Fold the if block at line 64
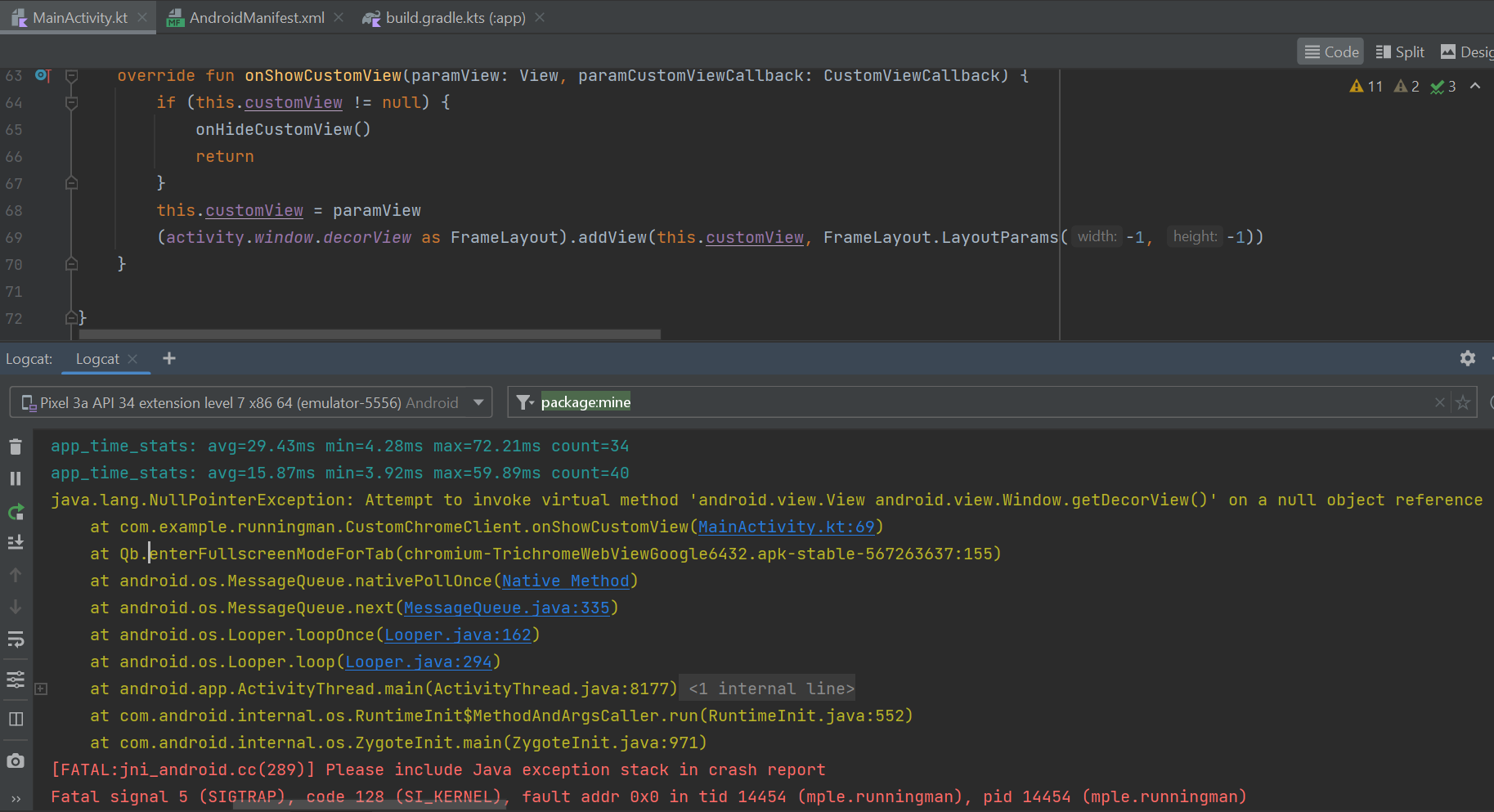This screenshot has height=812, width=1494. tap(71, 102)
